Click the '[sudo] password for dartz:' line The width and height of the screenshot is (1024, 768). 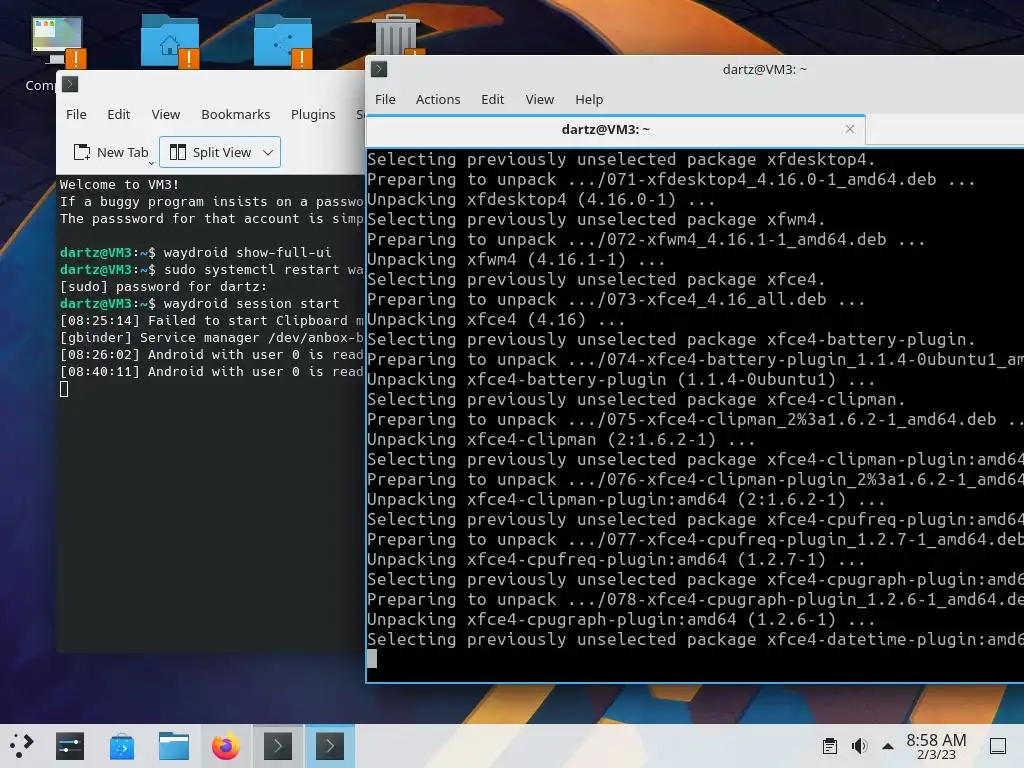pyautogui.click(x=163, y=287)
